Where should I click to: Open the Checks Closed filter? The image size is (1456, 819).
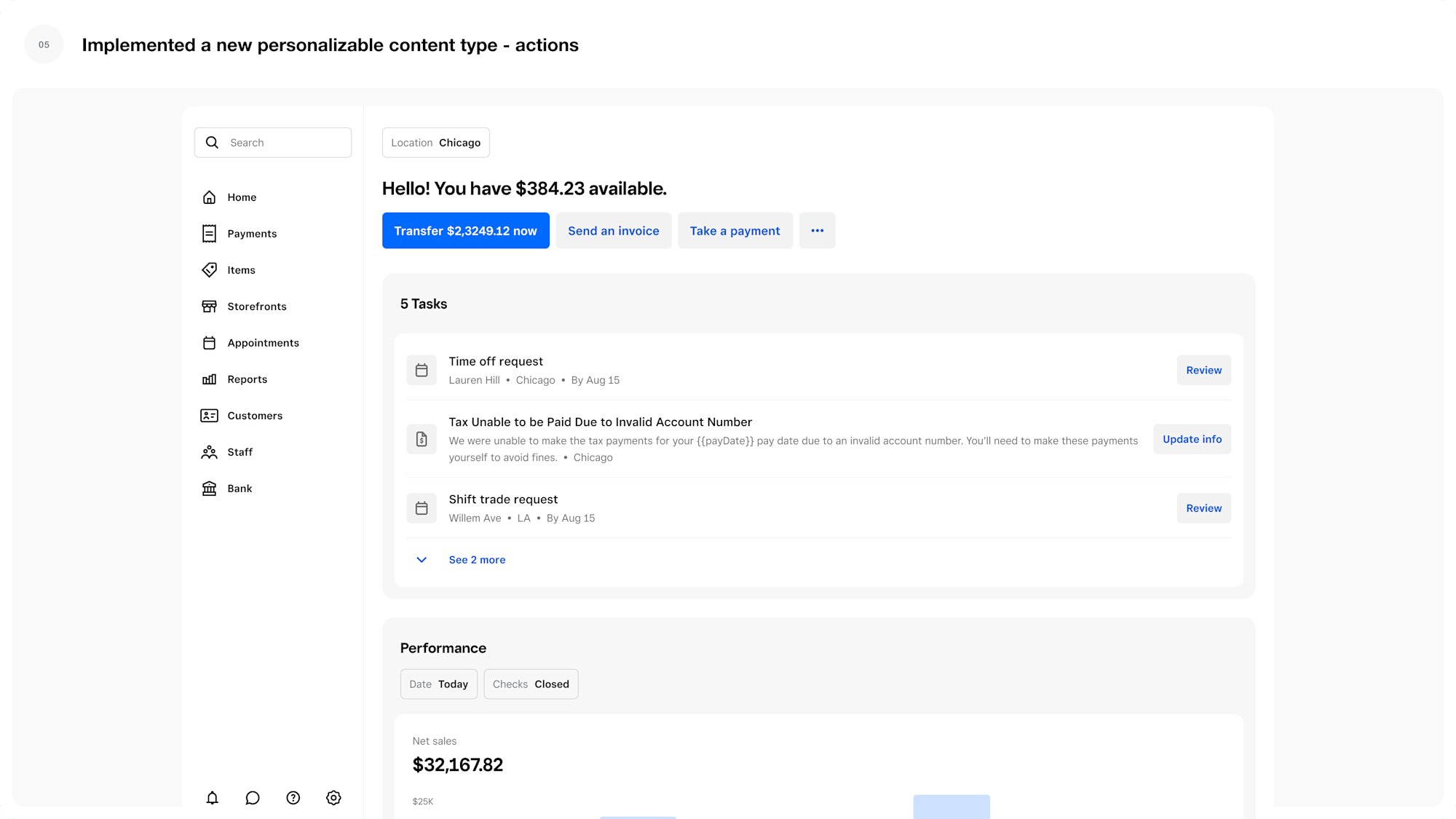point(531,684)
